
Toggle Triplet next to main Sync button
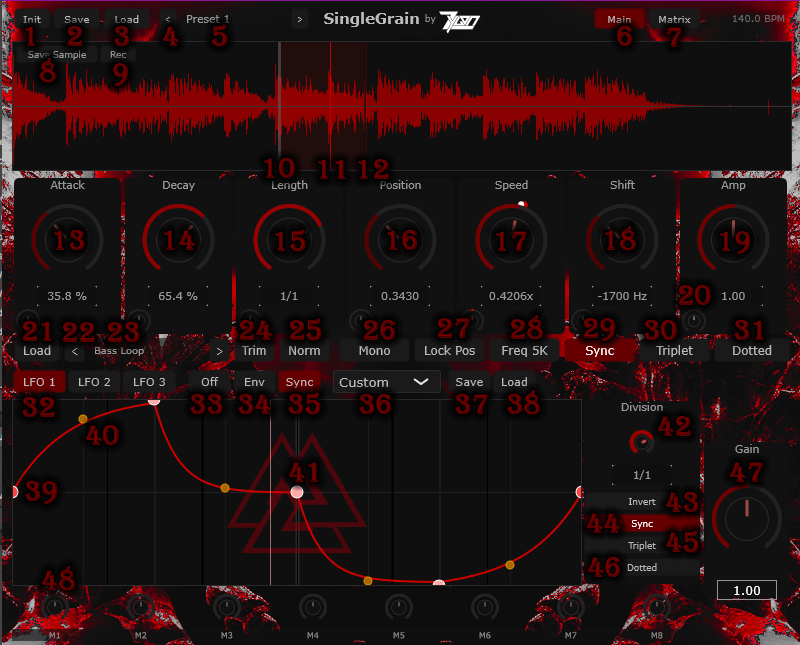click(x=674, y=350)
